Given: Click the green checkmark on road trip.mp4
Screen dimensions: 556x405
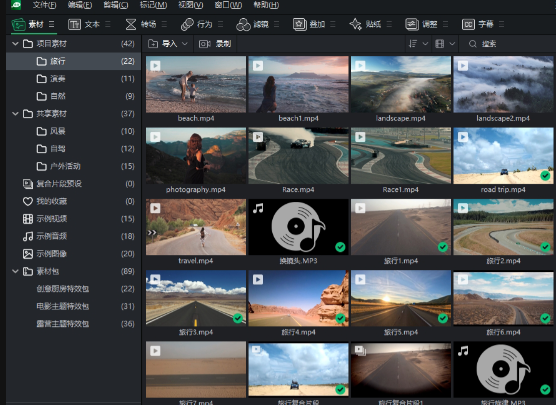Looking at the screenshot, I should [545, 176].
